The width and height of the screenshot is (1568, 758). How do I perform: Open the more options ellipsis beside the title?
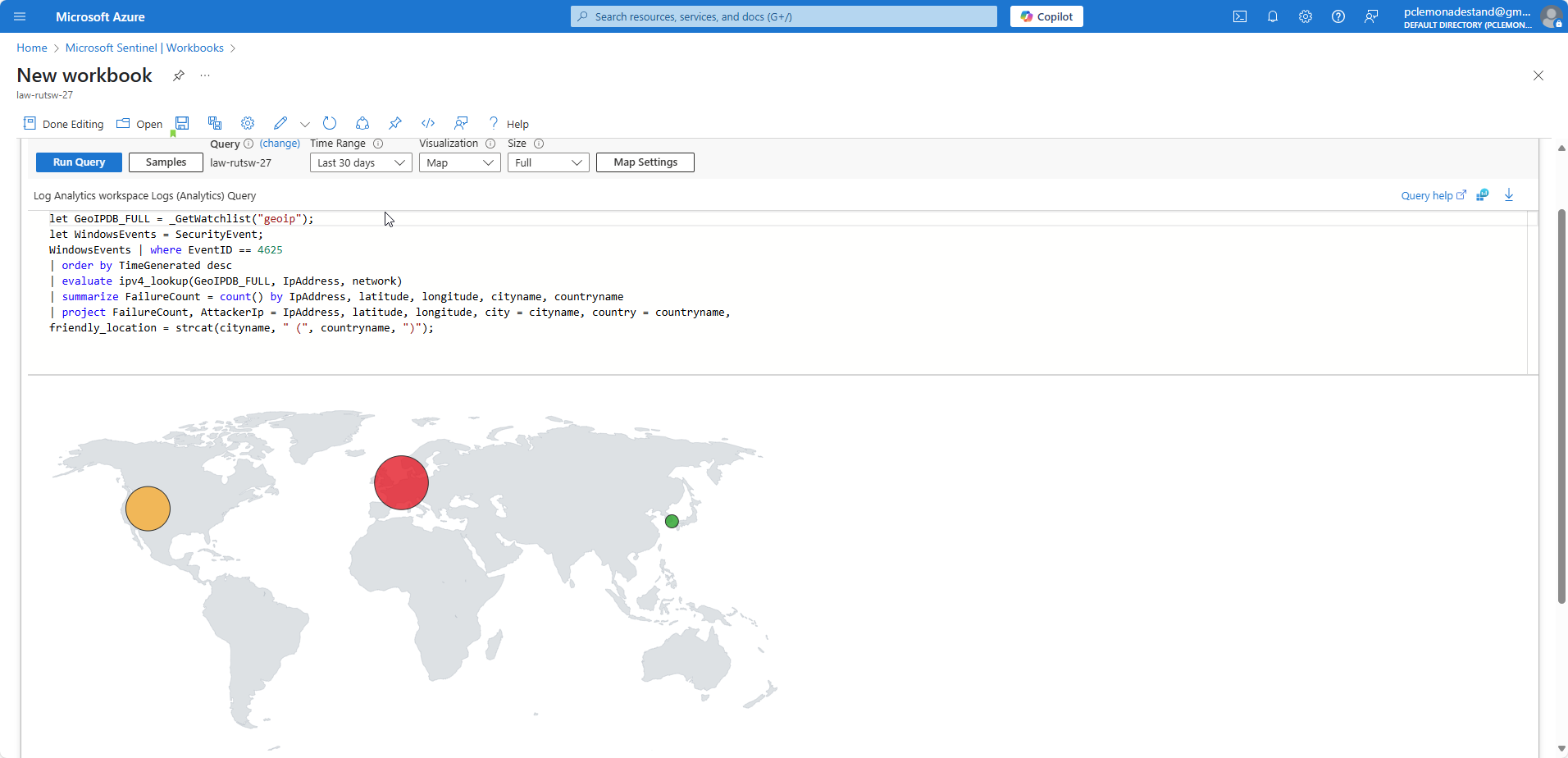pyautogui.click(x=205, y=75)
